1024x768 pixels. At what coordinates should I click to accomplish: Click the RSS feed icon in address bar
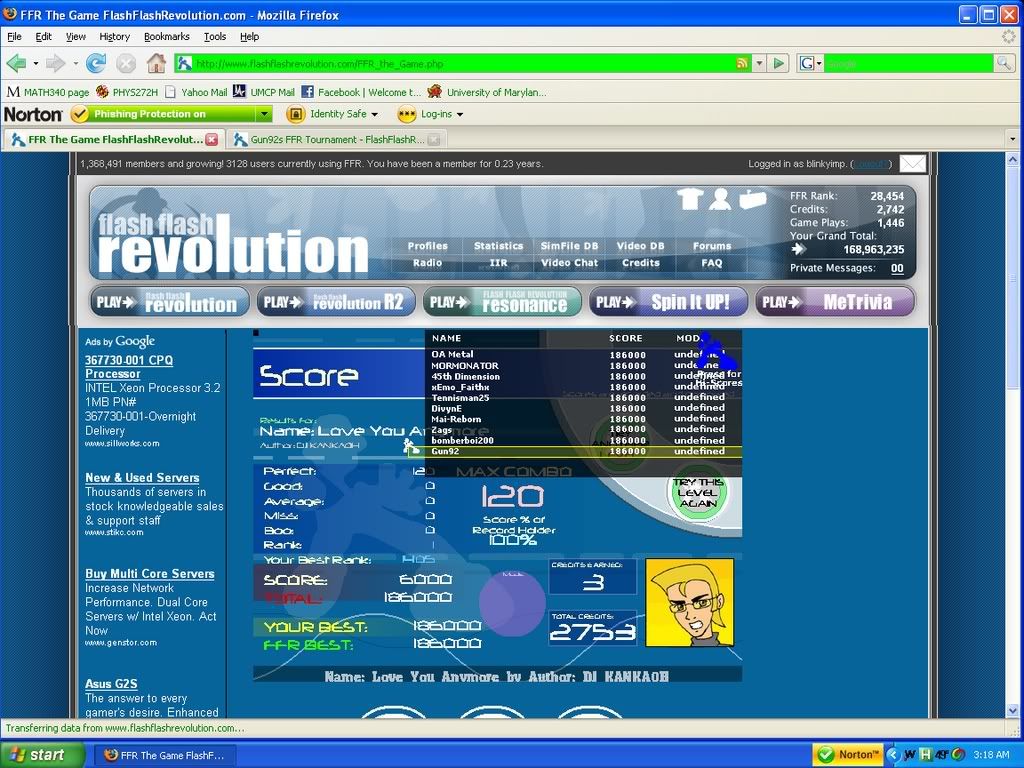[742, 63]
